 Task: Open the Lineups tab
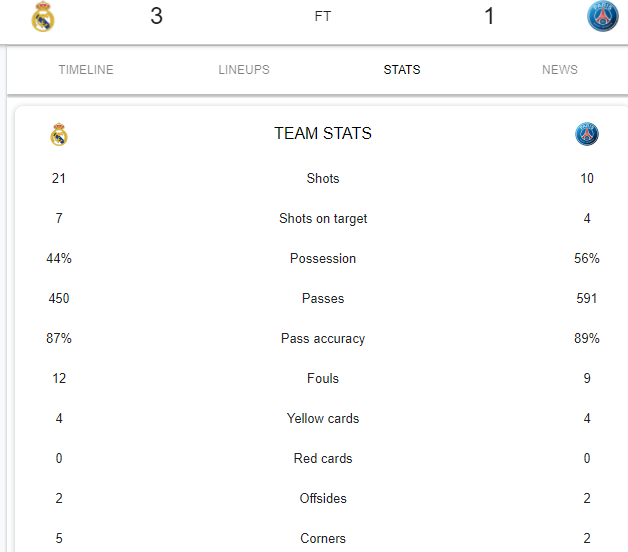tap(244, 70)
